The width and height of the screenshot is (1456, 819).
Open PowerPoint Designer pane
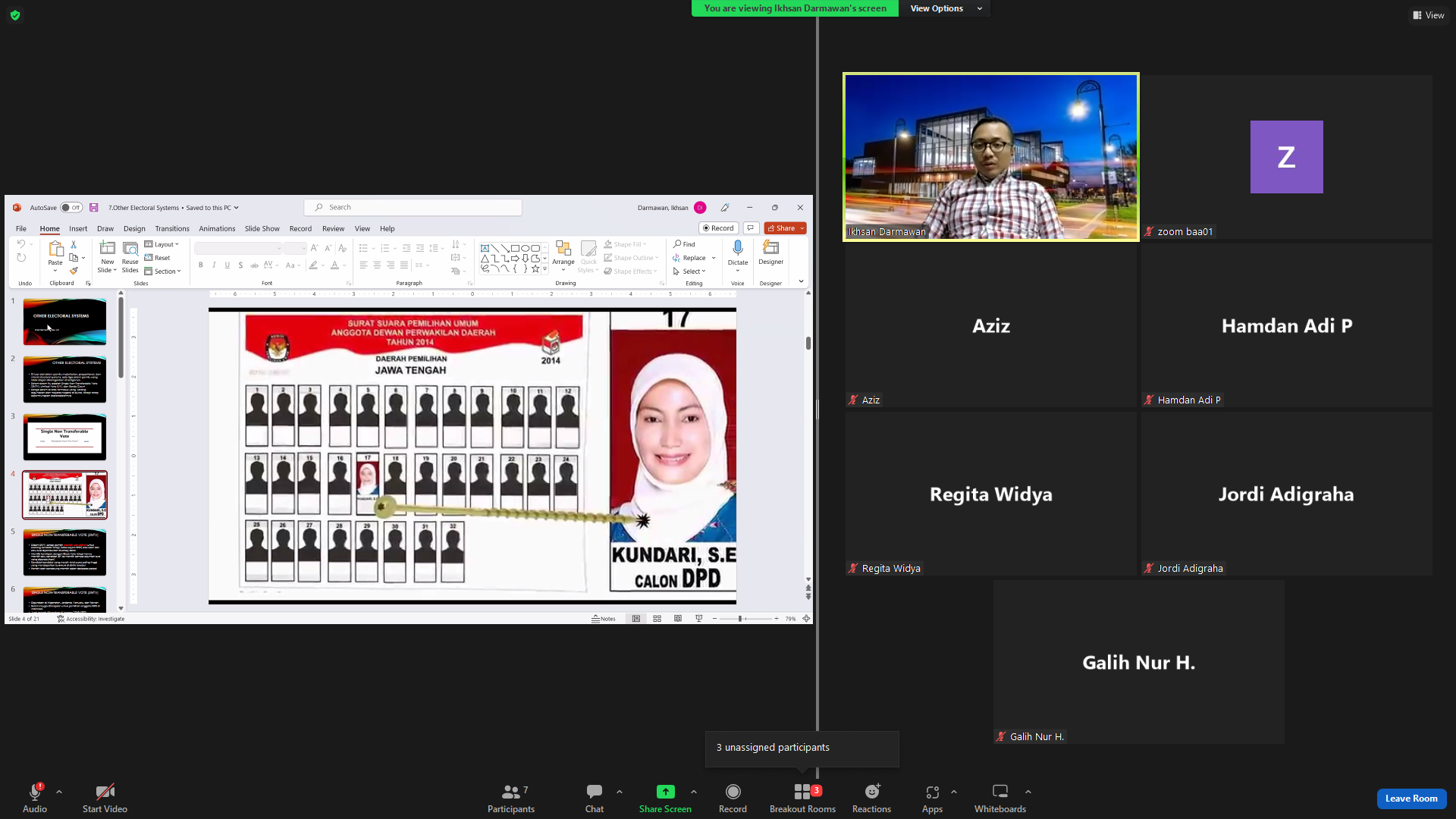770,253
